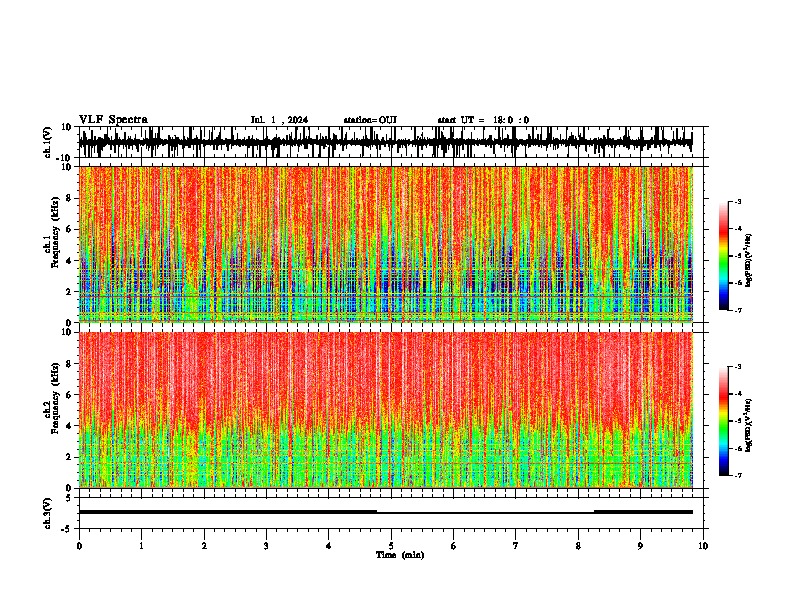Screen dimensions: 792x612
Task: Click the time axis tick label "5"
Action: point(391,546)
